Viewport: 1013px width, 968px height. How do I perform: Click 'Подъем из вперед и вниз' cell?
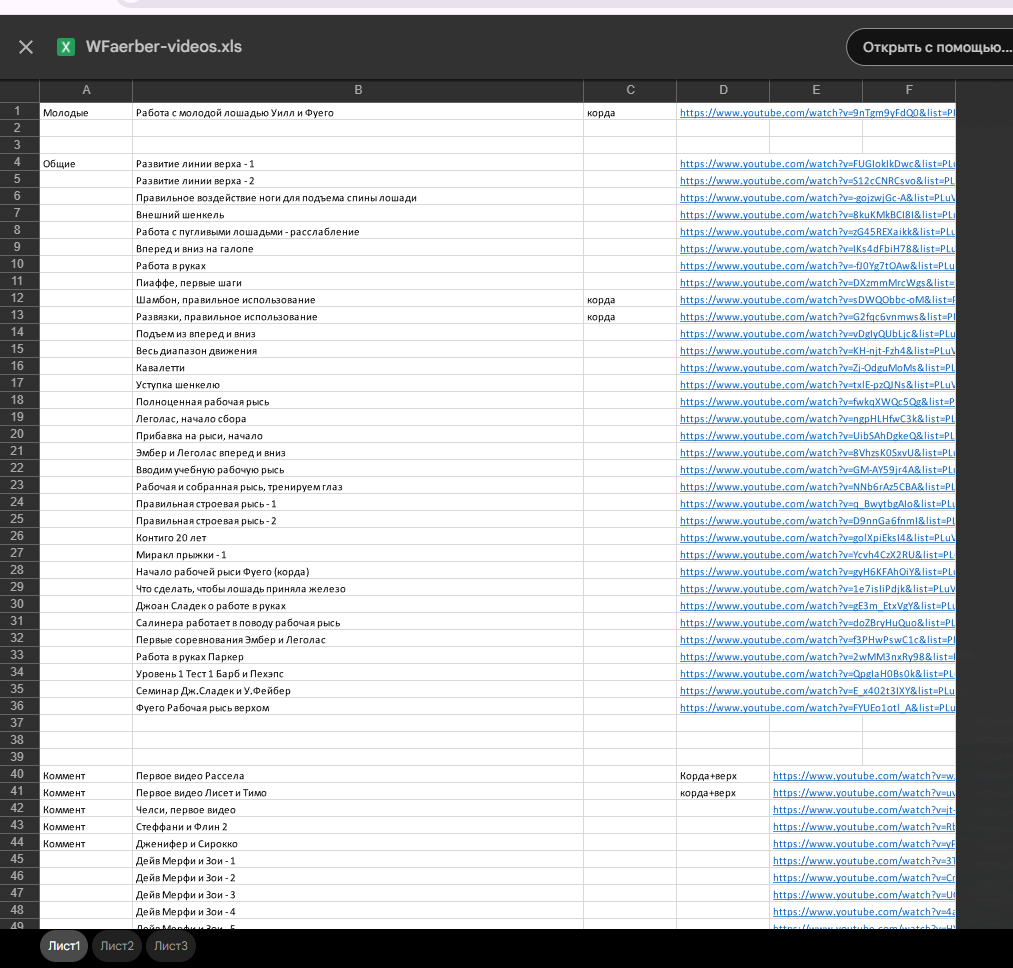(358, 333)
